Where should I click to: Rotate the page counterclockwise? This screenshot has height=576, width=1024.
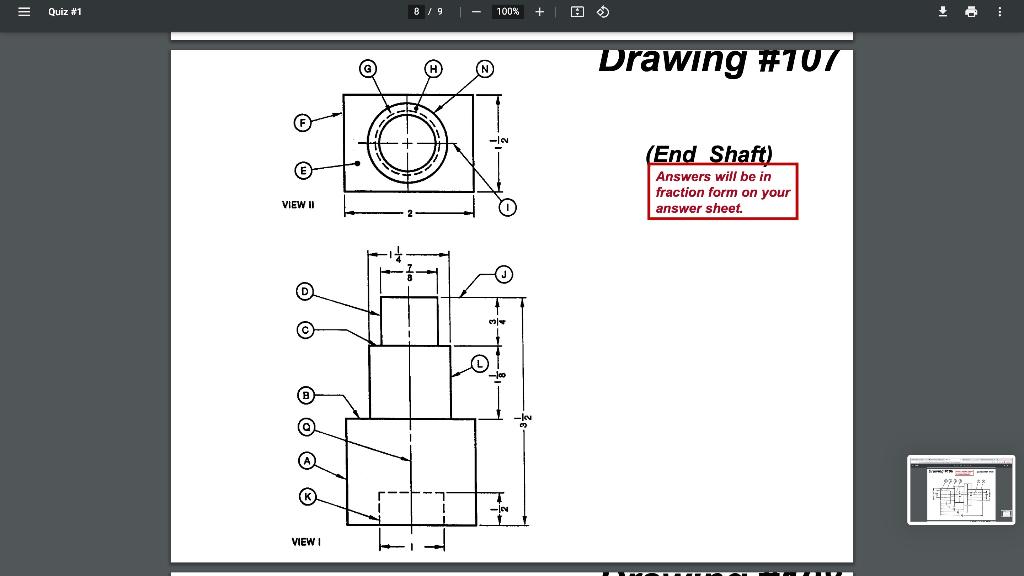click(x=601, y=12)
